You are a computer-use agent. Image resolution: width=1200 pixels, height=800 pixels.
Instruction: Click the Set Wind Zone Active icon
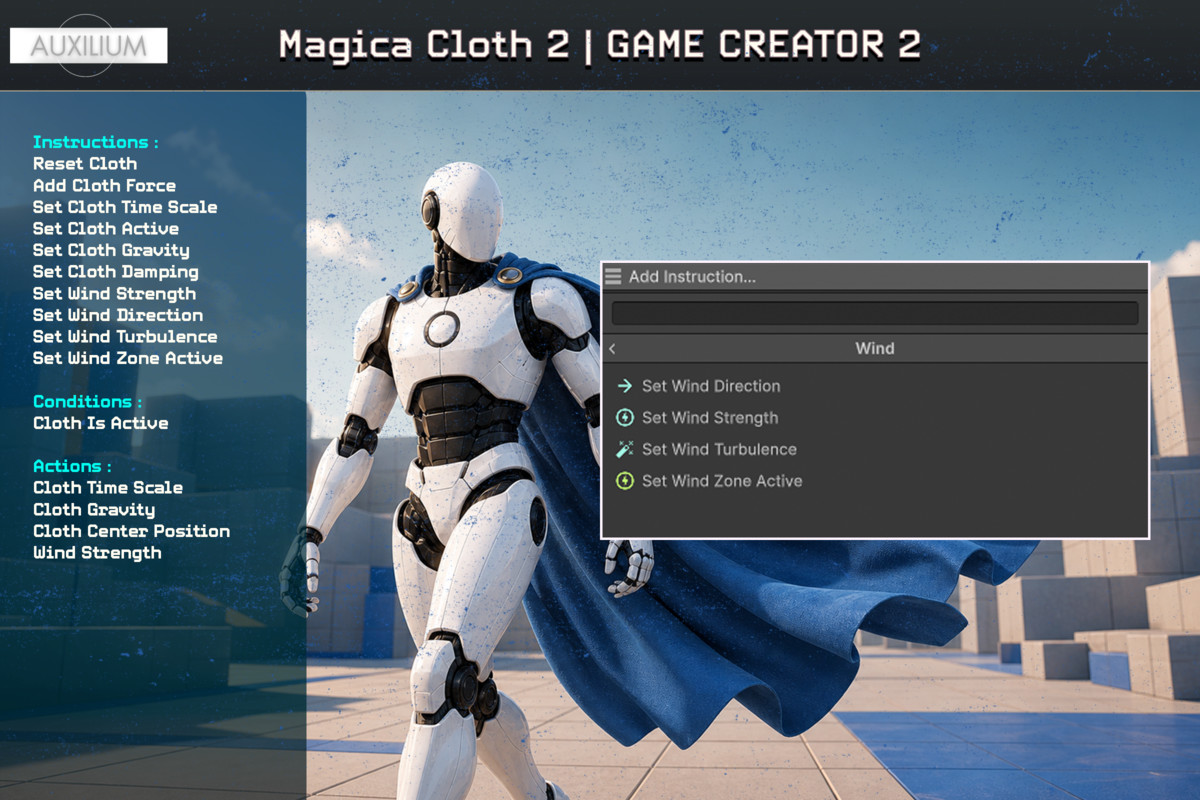pyautogui.click(x=625, y=481)
